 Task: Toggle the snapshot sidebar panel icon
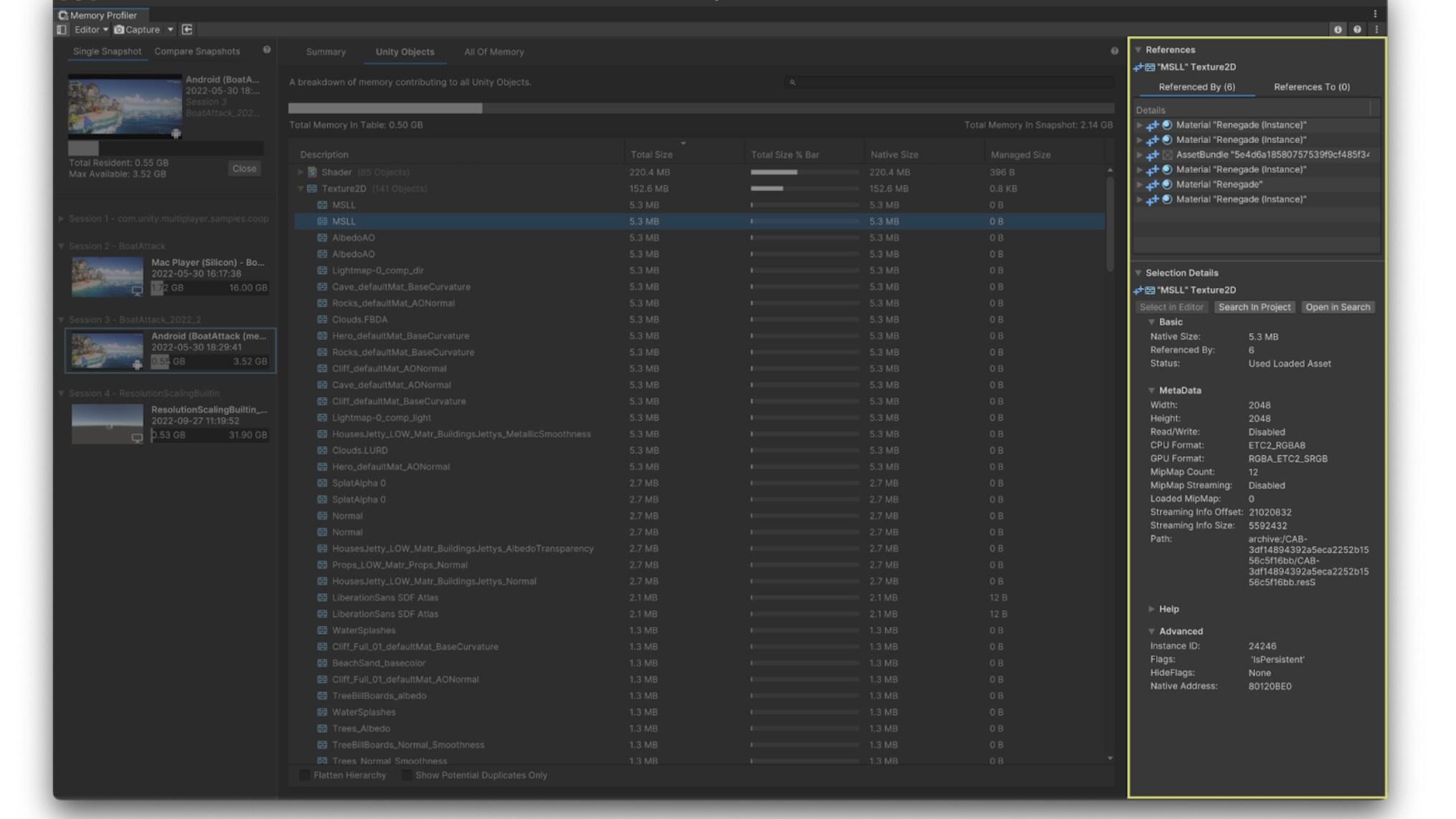pyautogui.click(x=62, y=29)
